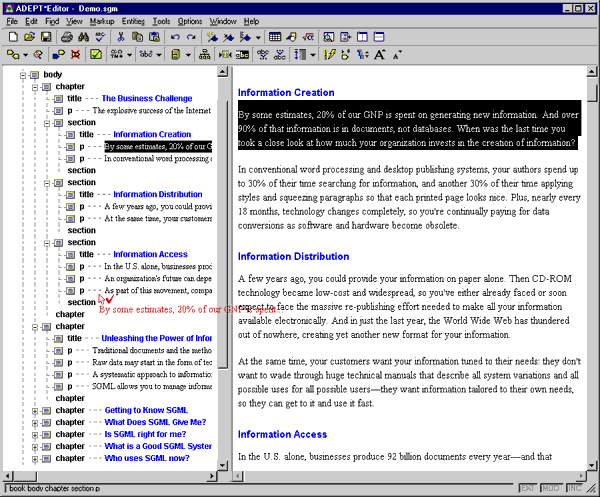Viewport: 600px width, 497px height.
Task: Collapse the section with Information Creation title
Action: [x=47, y=123]
